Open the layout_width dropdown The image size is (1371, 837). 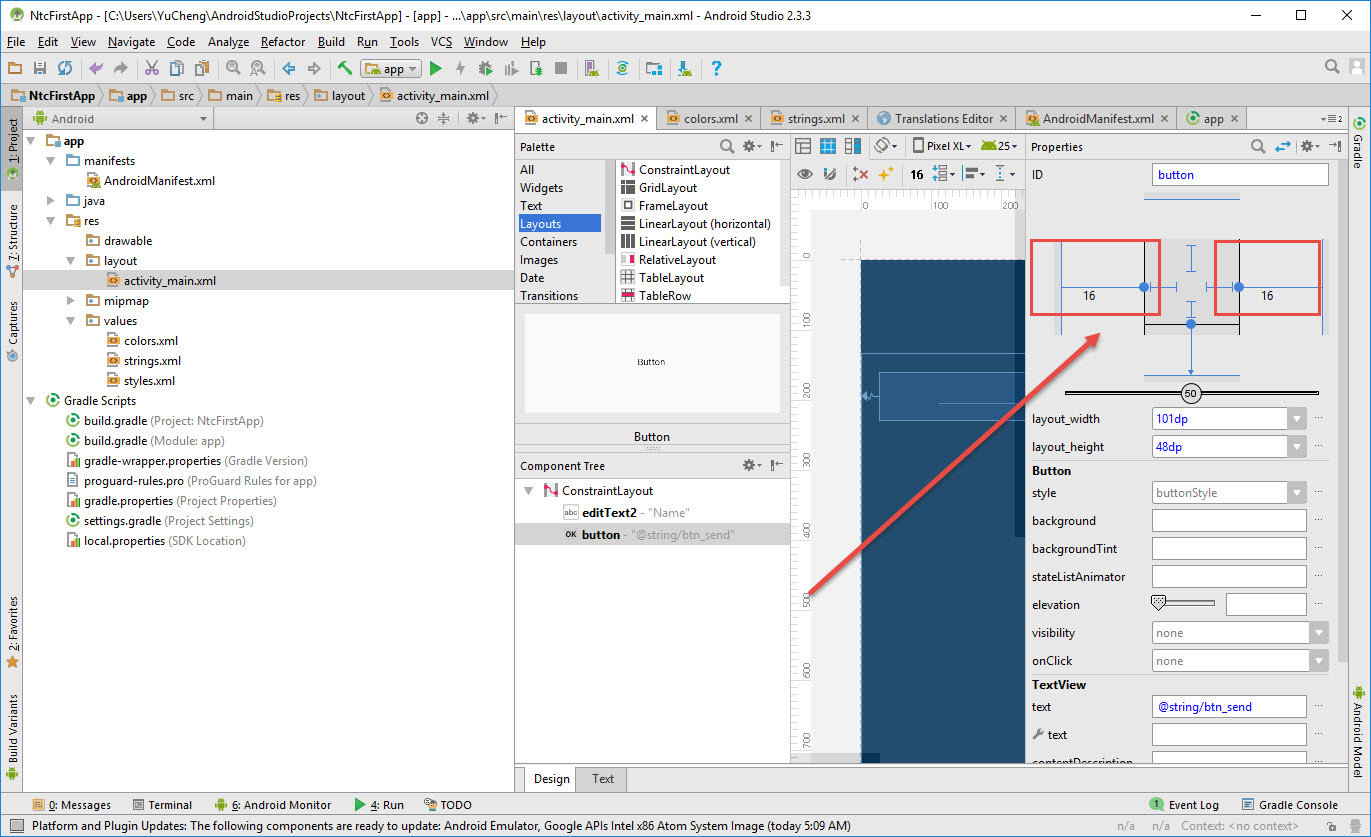click(1297, 419)
